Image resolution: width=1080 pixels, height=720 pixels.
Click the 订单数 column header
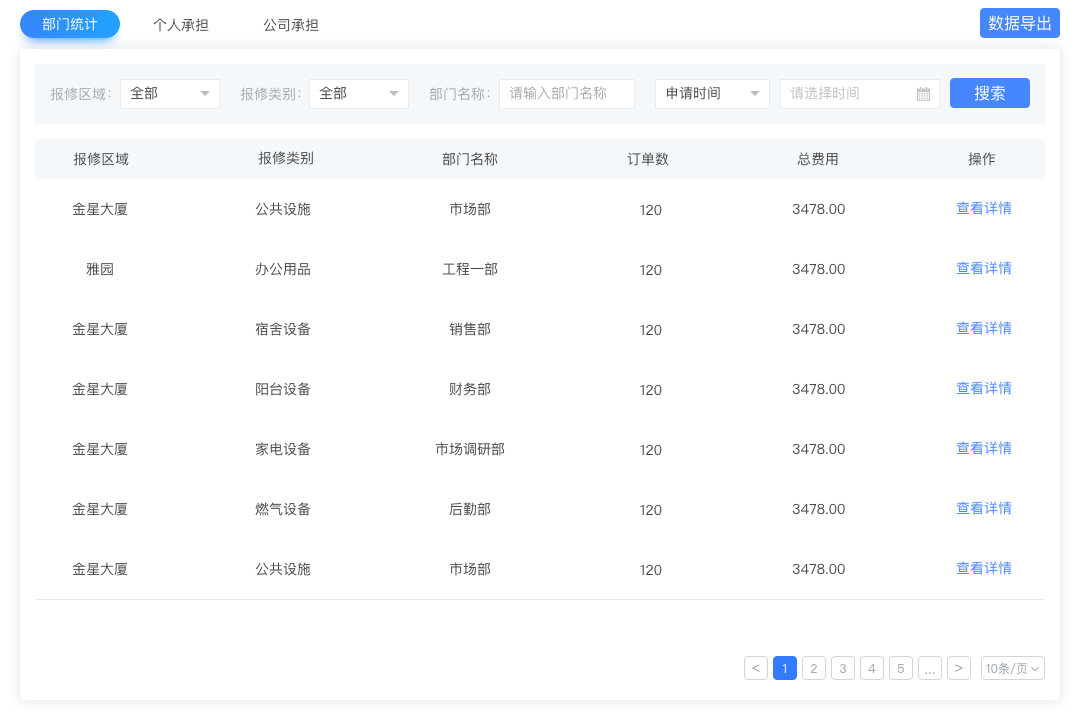pyautogui.click(x=647, y=159)
